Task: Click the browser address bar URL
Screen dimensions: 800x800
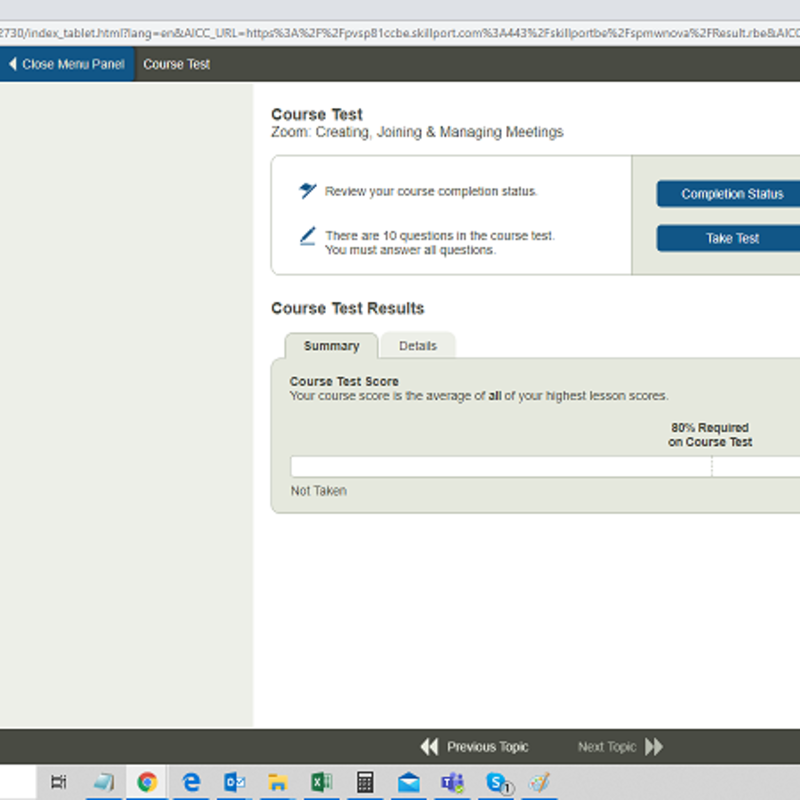Action: point(400,33)
